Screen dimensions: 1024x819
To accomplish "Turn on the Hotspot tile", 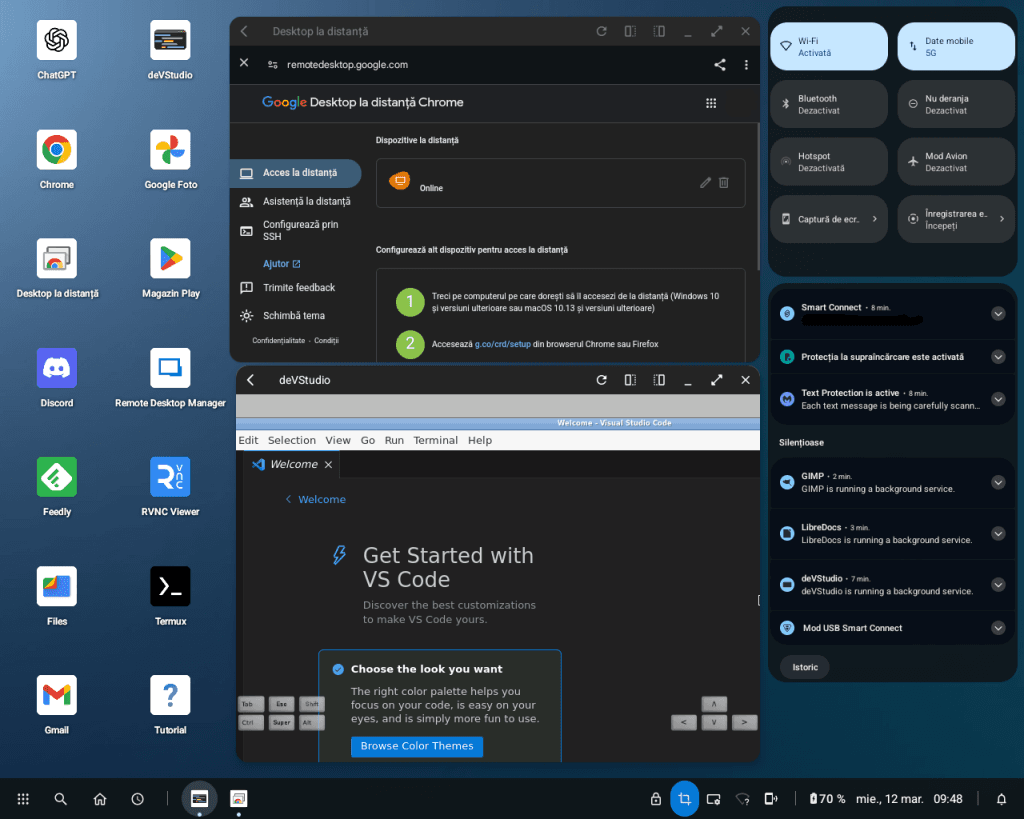I will pos(829,162).
